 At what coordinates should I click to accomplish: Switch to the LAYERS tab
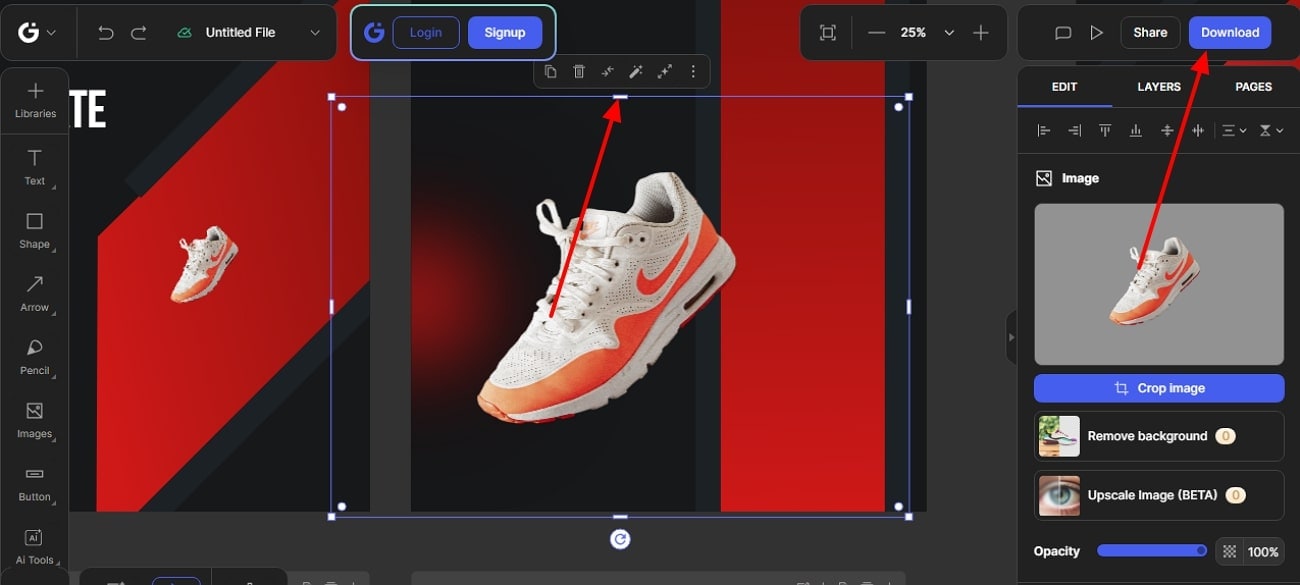(1159, 87)
